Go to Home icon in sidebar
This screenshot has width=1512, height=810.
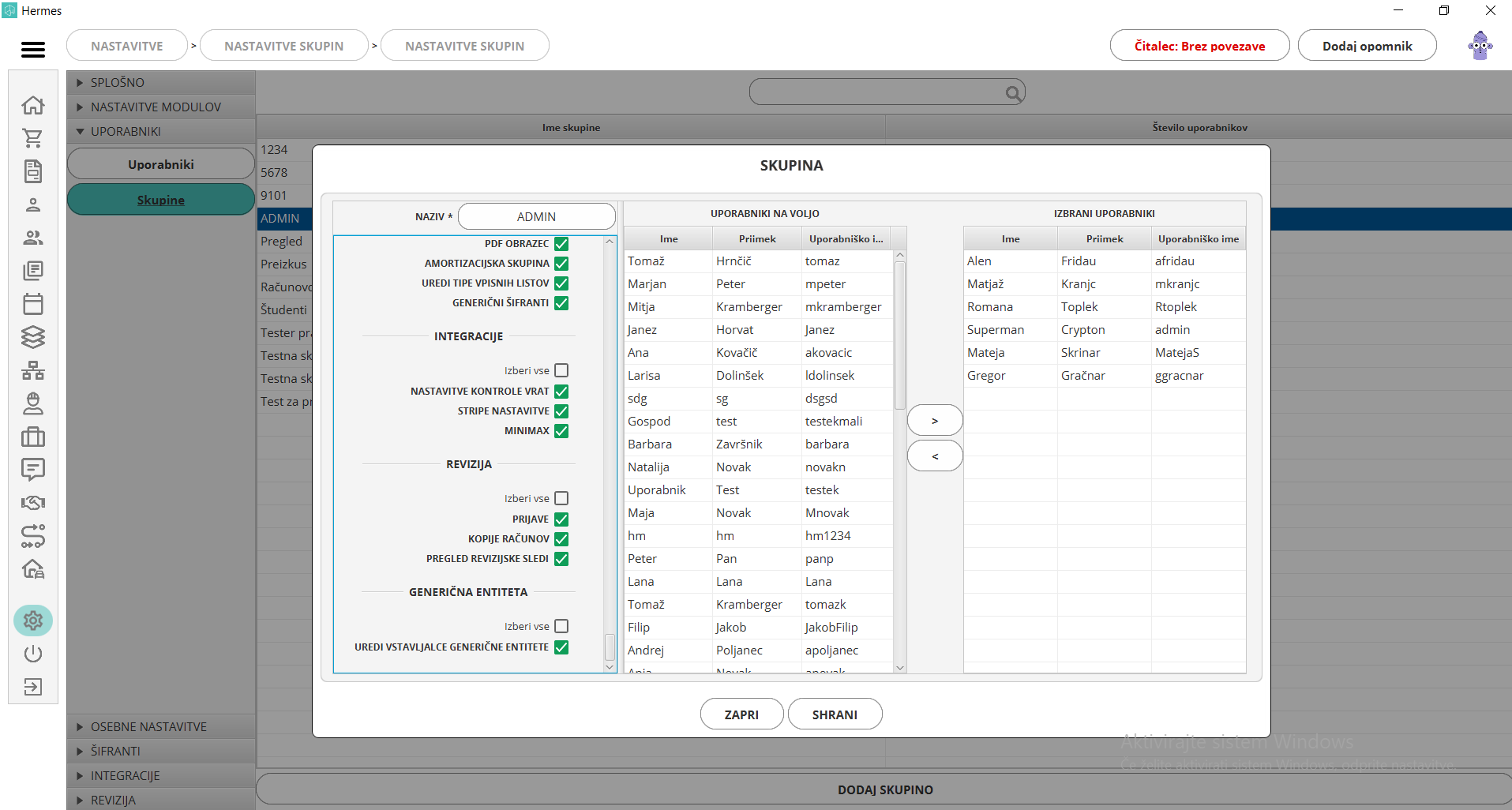click(33, 105)
